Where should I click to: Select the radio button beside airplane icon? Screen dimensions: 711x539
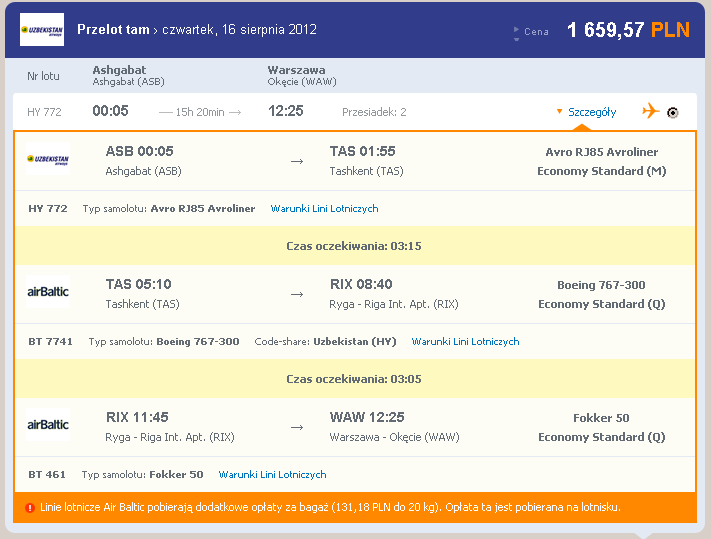672,112
